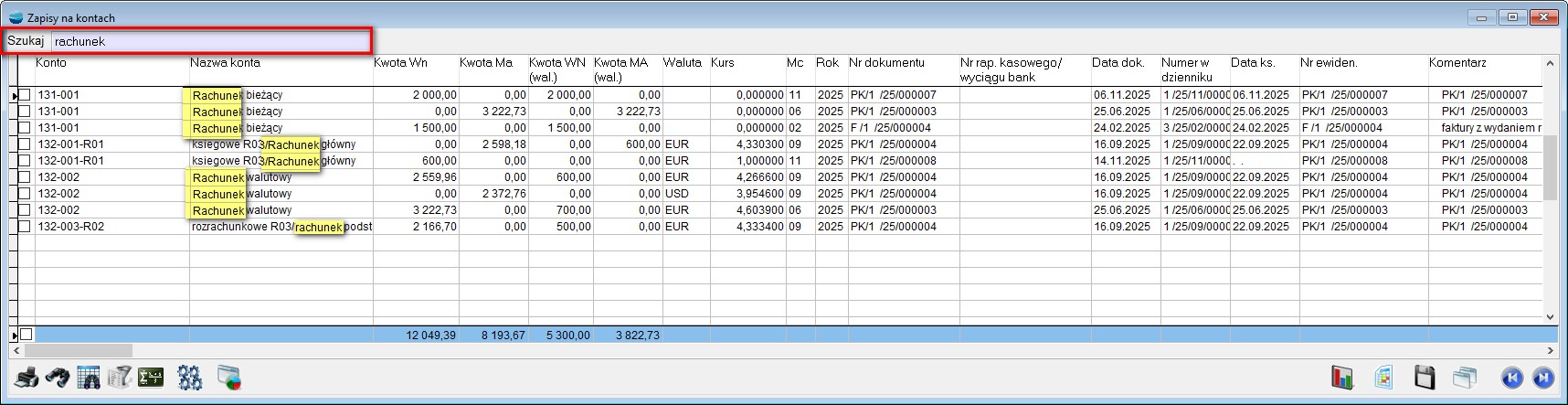Toggle the checkbox in the blue summary row
This screenshot has width=1568, height=405.
point(26,335)
